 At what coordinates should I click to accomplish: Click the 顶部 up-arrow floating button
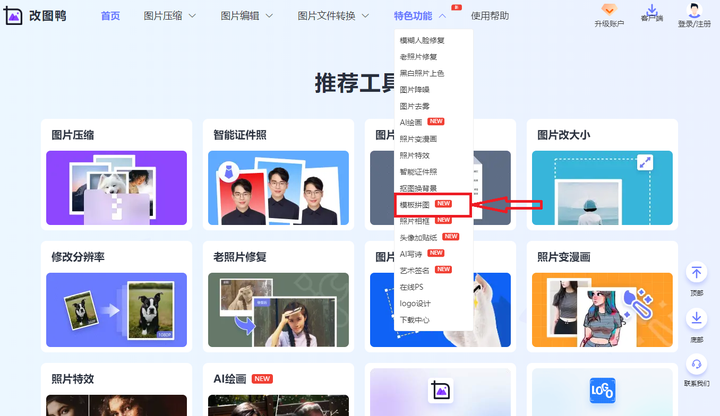pos(697,273)
